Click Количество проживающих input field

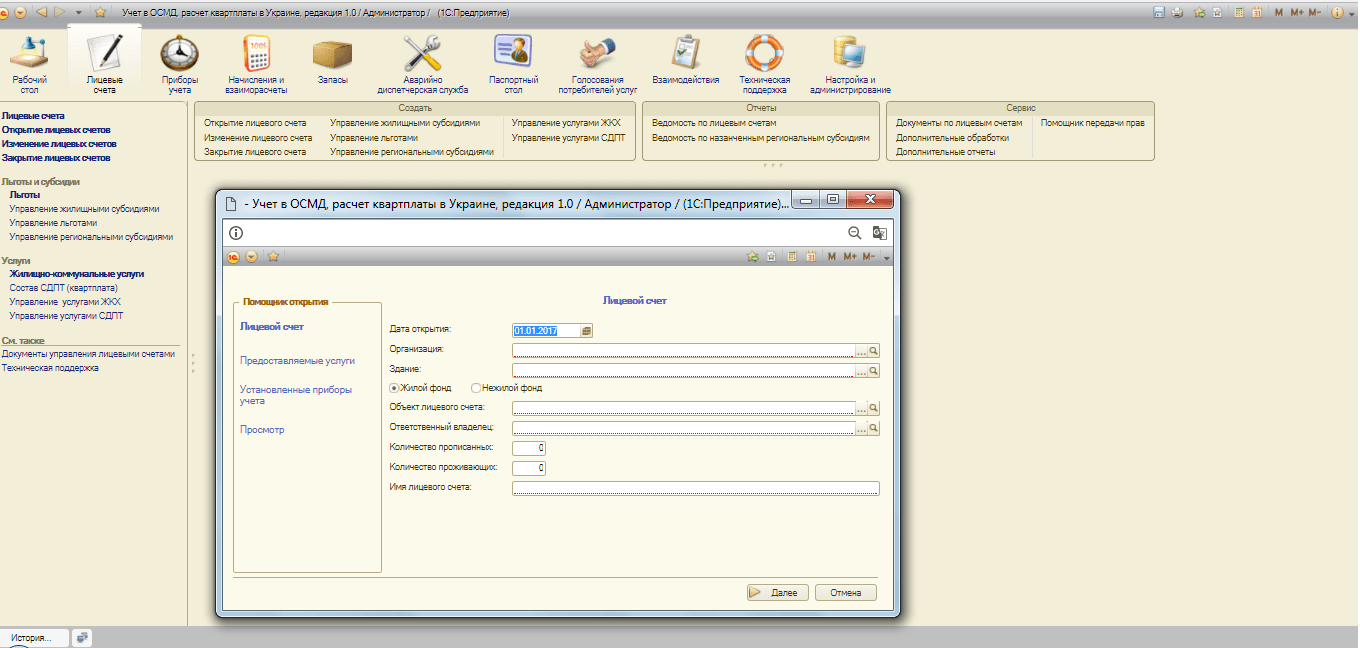pos(529,468)
